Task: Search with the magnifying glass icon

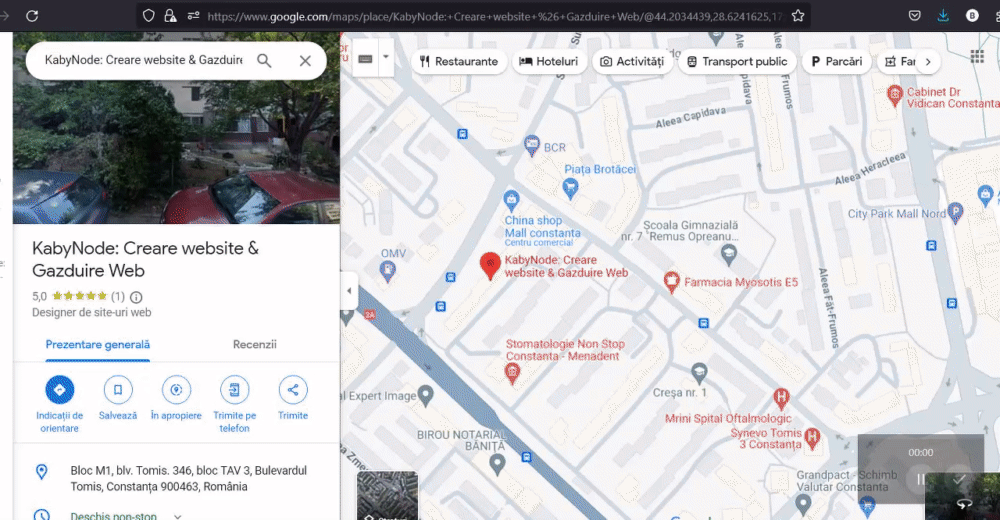Action: 264,61
